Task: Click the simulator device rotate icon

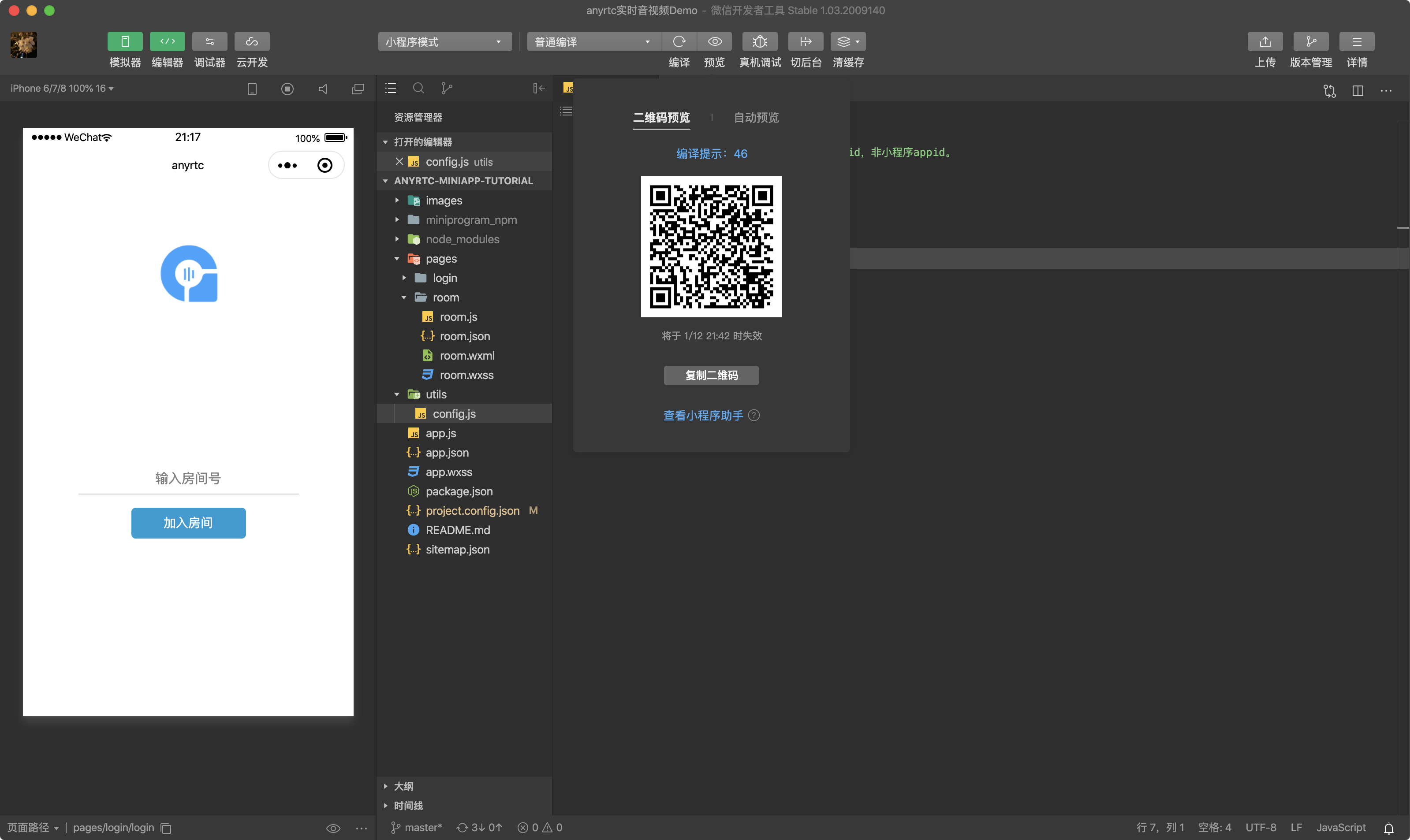Action: (x=252, y=89)
